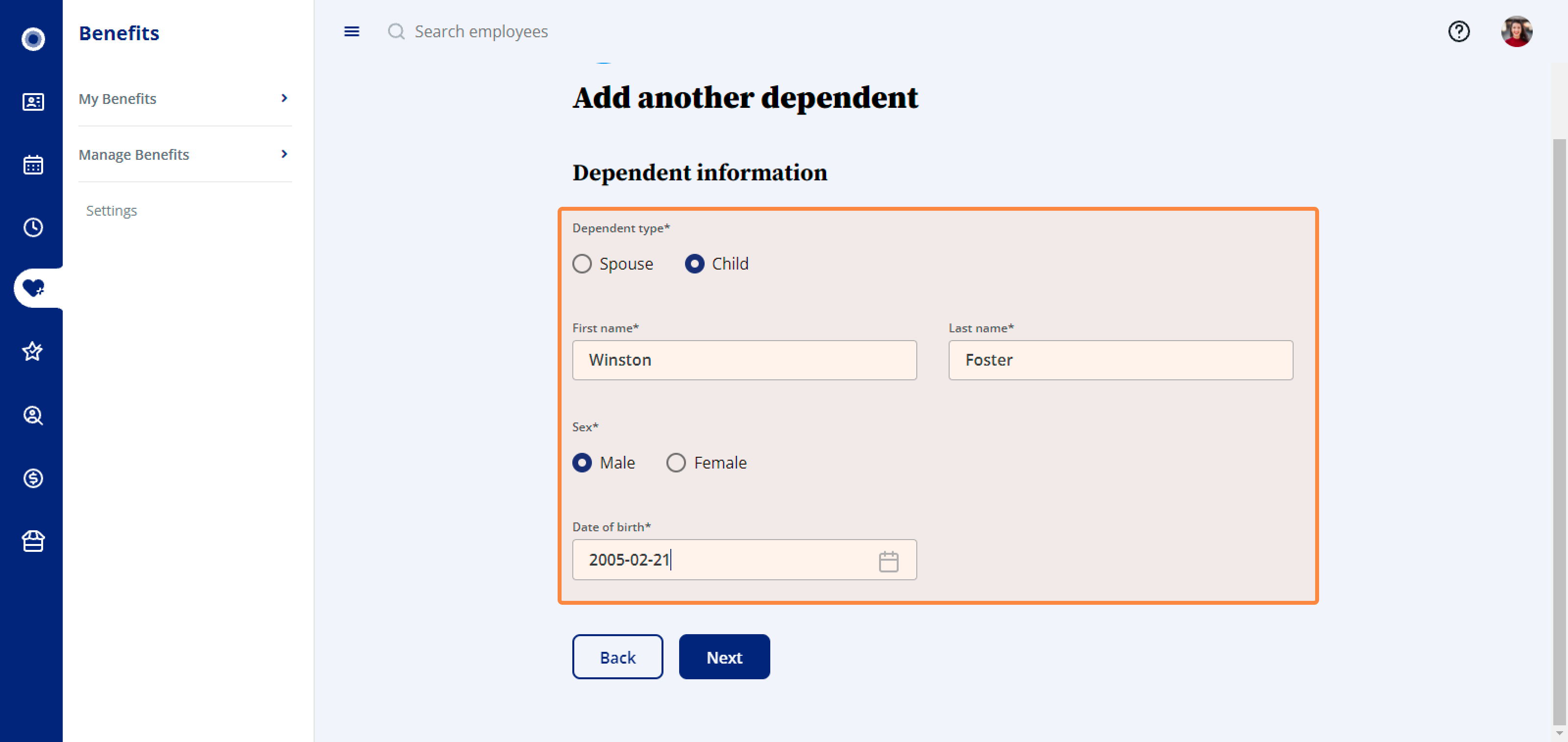Click the scrollbar down arrow
1568x742 pixels.
pos(1560,734)
